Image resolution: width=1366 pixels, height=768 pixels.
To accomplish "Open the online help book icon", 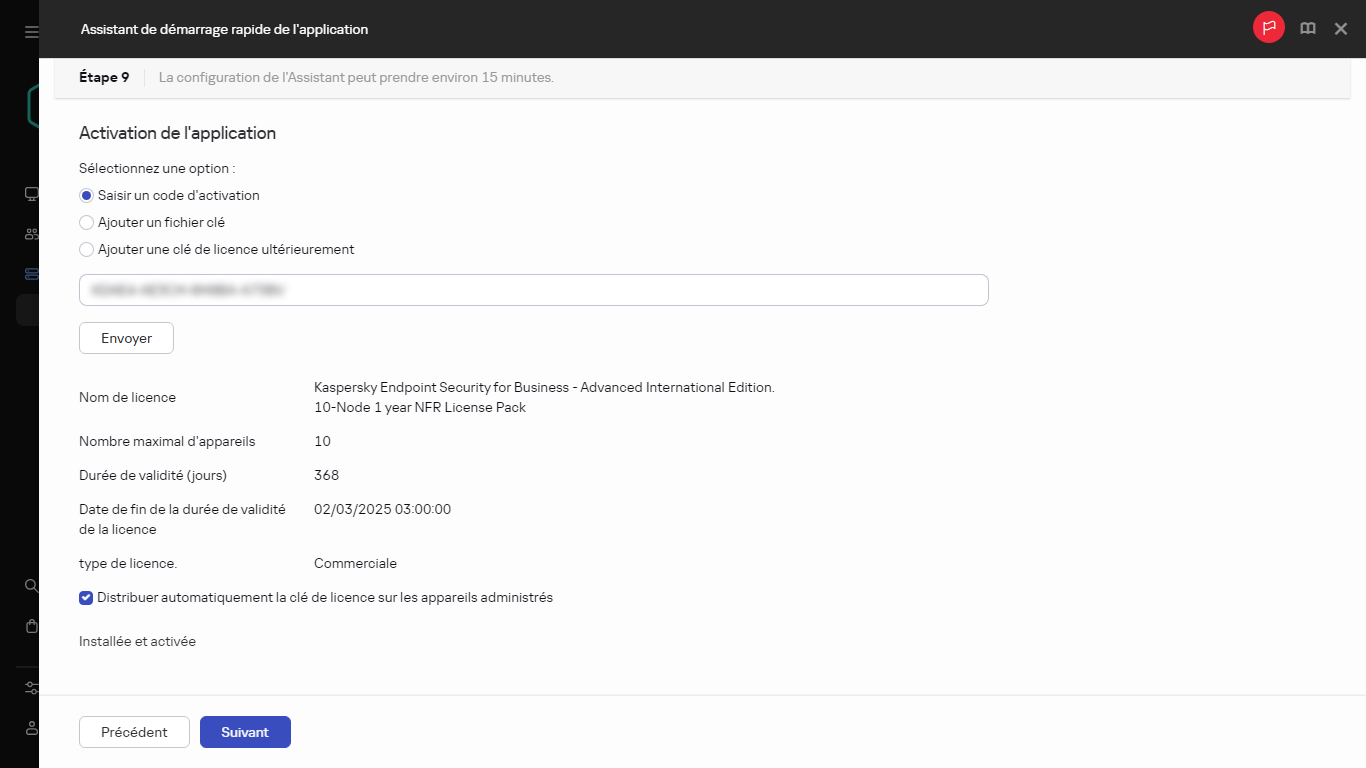I will 1307,28.
